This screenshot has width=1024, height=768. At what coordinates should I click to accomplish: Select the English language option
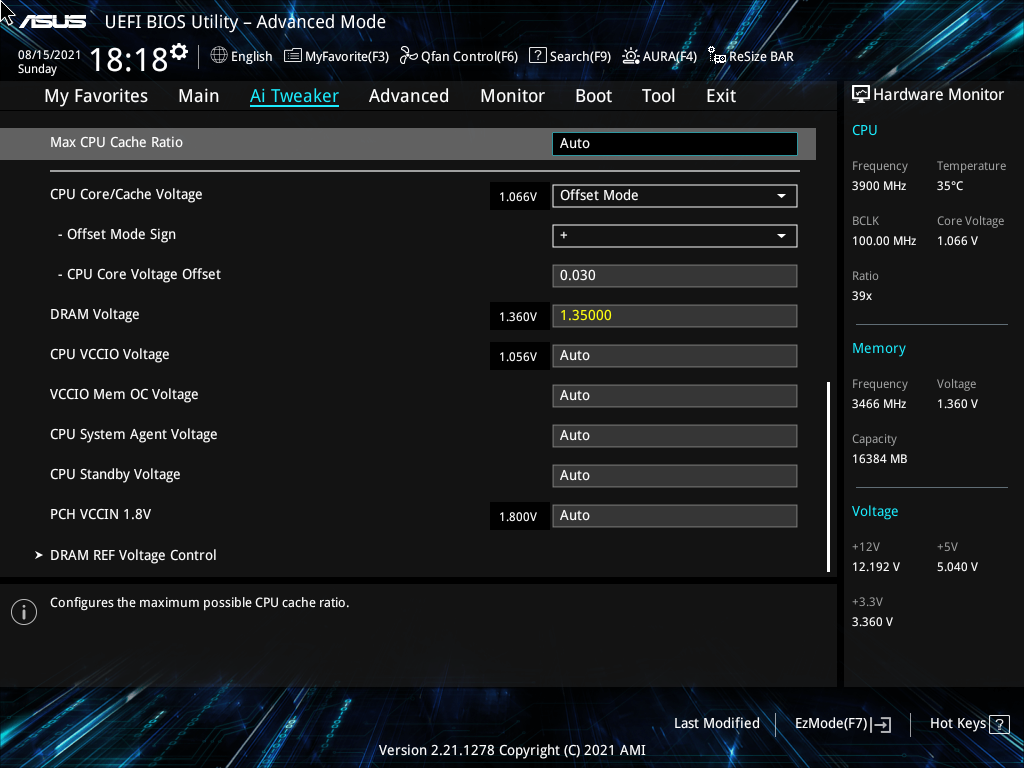251,56
